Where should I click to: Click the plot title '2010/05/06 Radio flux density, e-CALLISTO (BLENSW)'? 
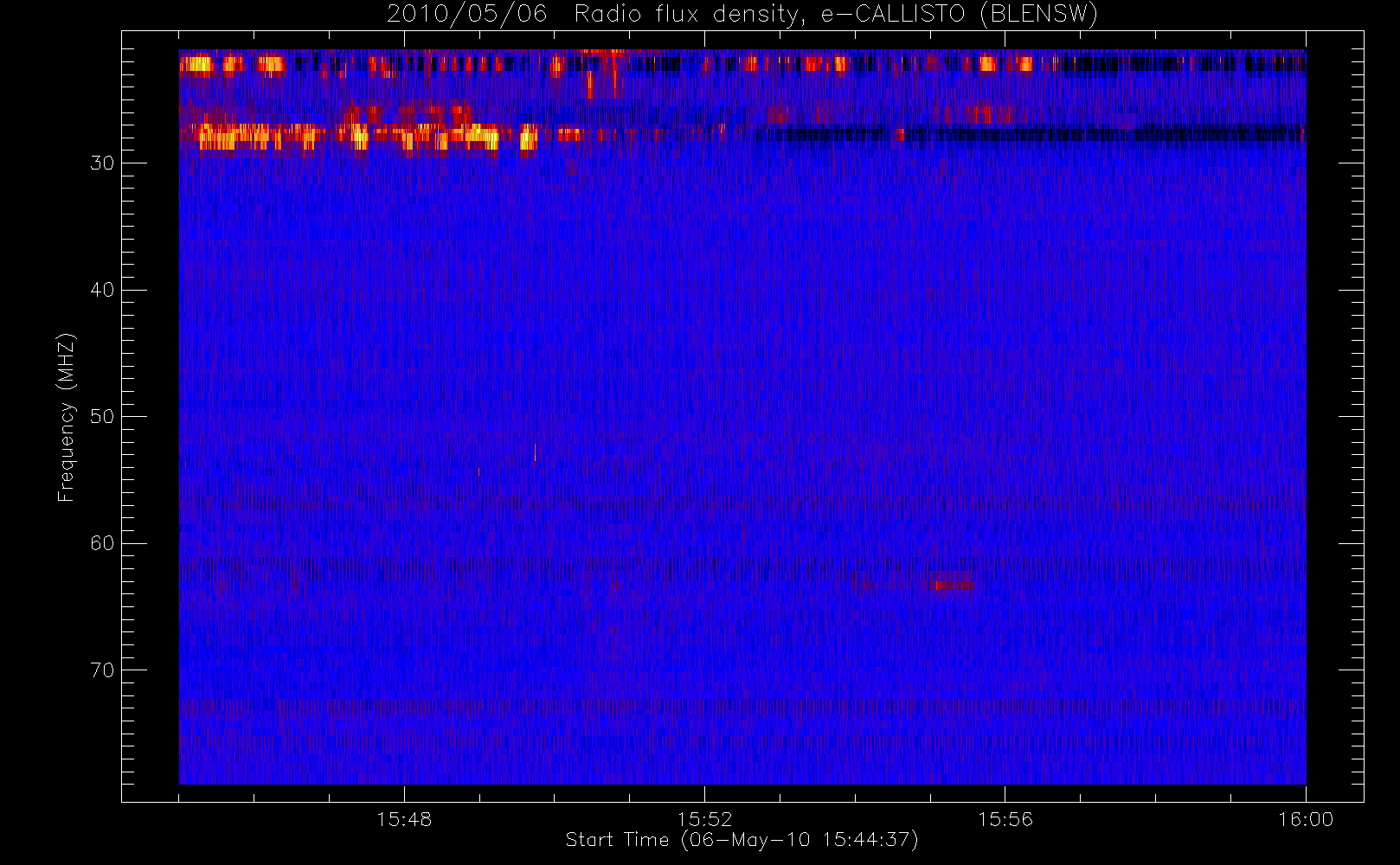pos(742,15)
